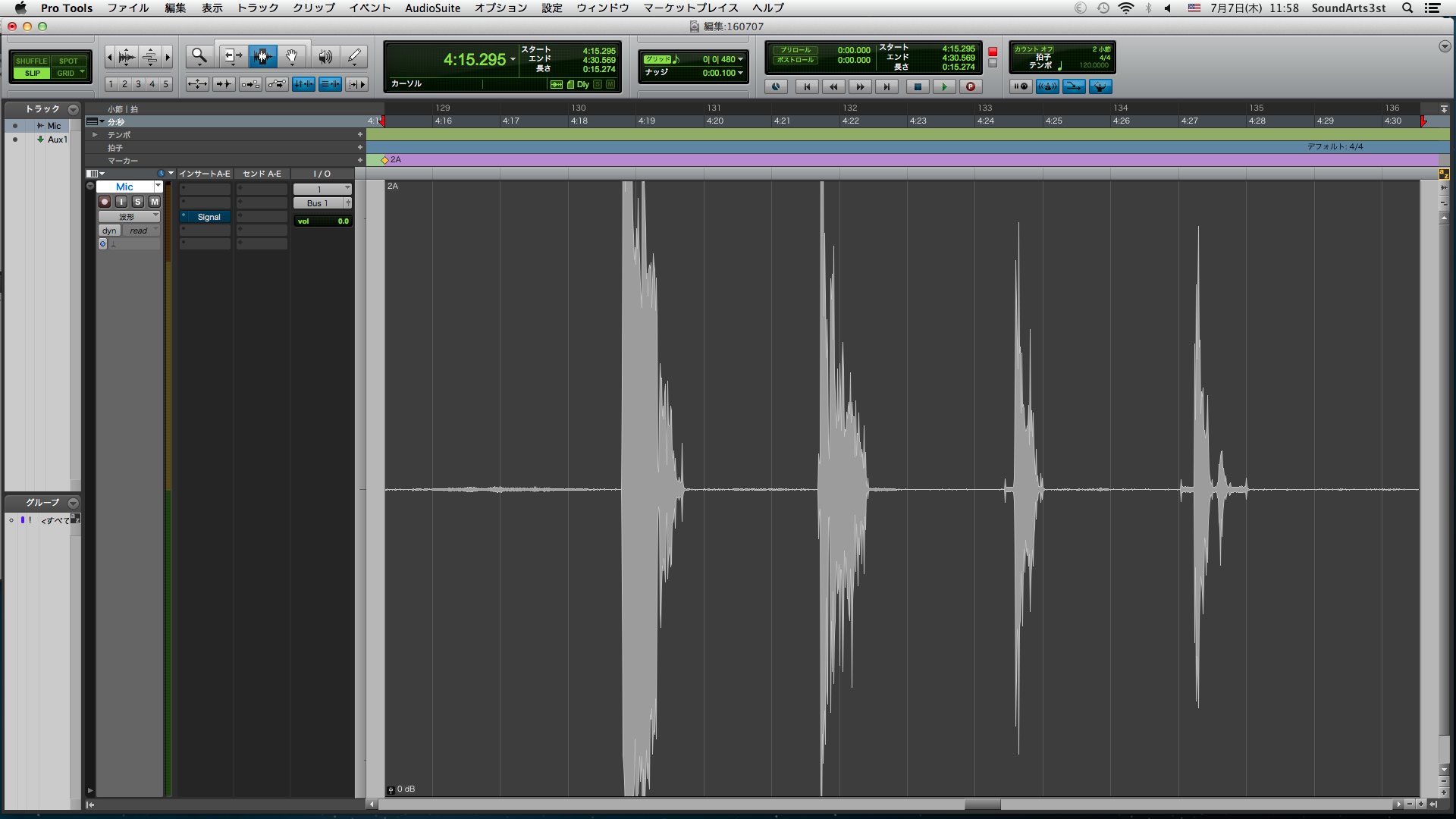The image size is (1456, 819).
Task: Open the 波形 track view dropdown
Action: [129, 217]
